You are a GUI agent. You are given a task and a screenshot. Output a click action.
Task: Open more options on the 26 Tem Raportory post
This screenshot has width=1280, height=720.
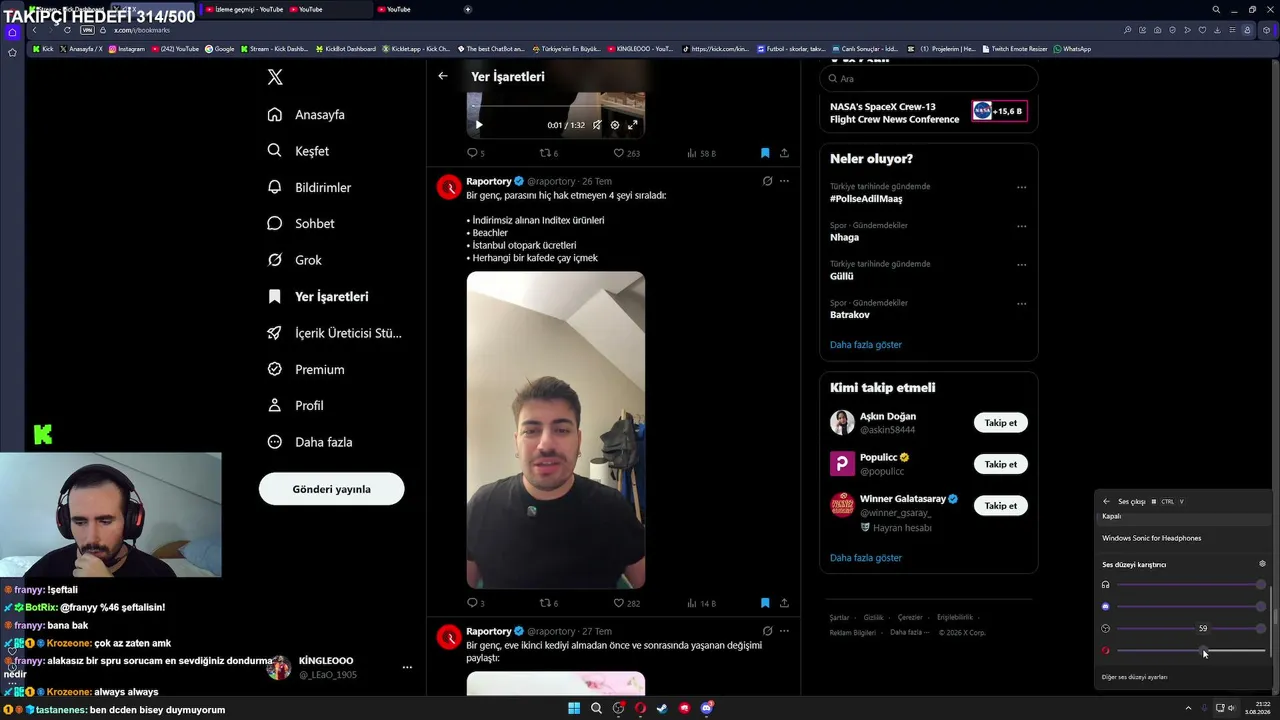point(784,181)
